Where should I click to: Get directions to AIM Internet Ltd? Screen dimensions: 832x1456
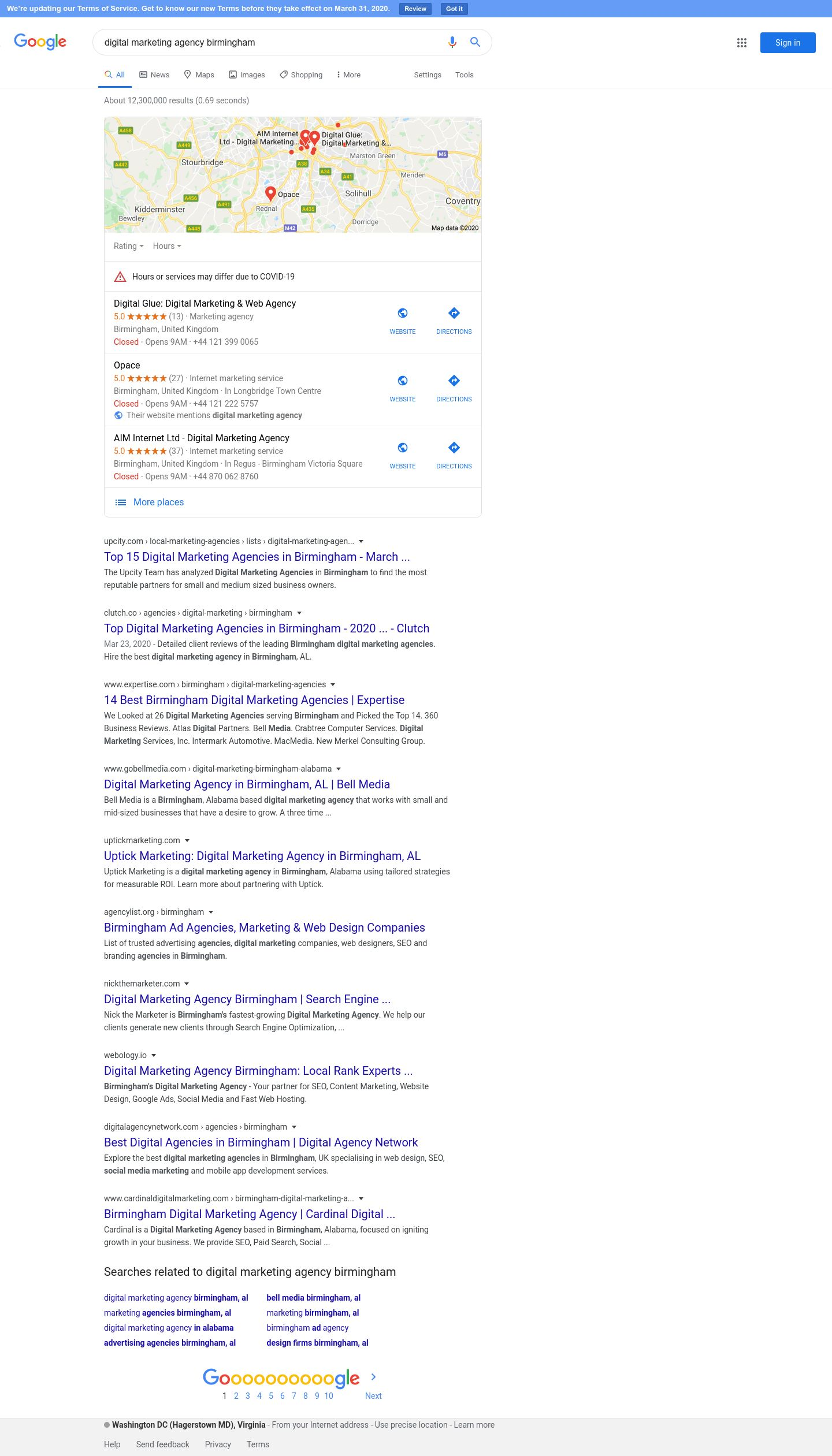pyautogui.click(x=454, y=448)
